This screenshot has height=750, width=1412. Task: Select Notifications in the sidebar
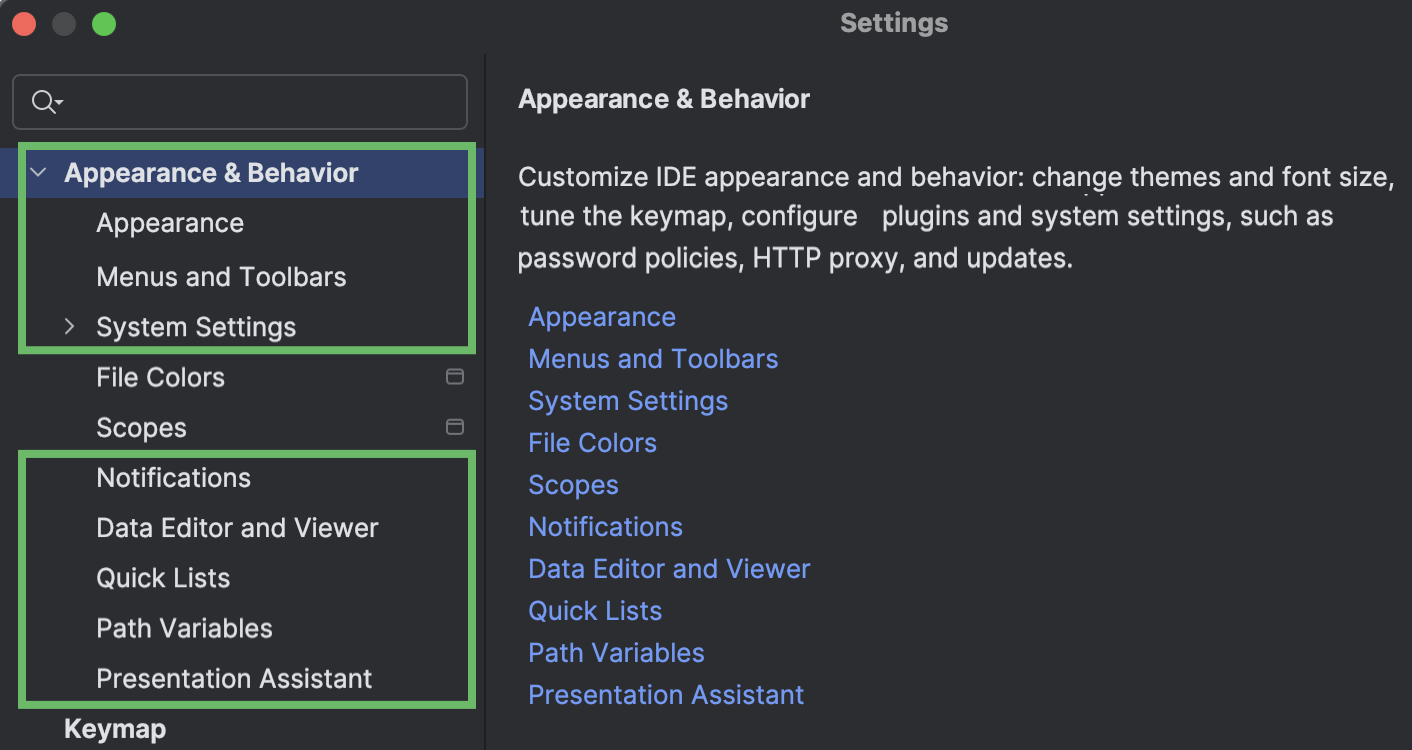pos(174,478)
